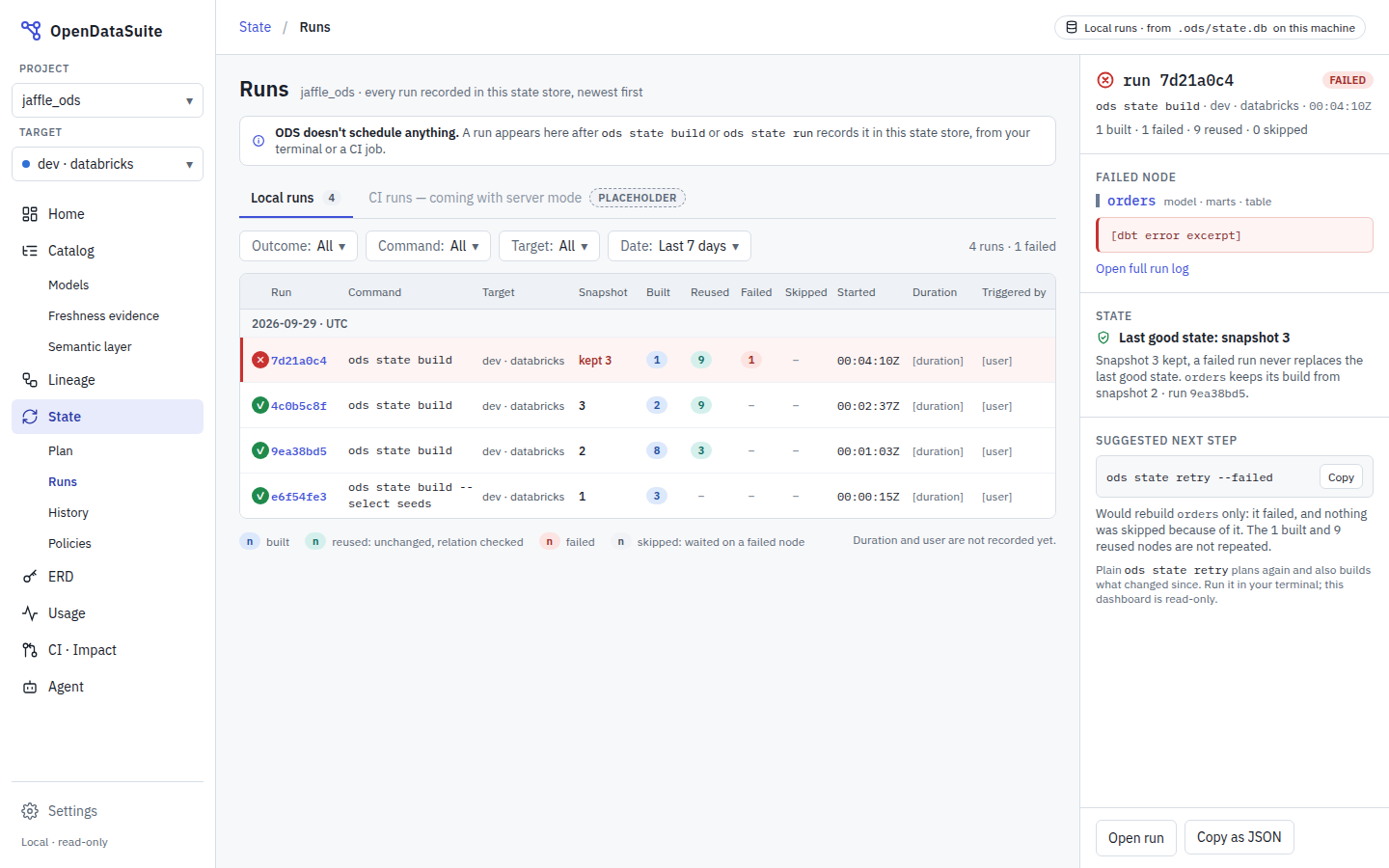Screen dimensions: 1389x868
Task: Open Models under Catalog
Action: click(68, 285)
